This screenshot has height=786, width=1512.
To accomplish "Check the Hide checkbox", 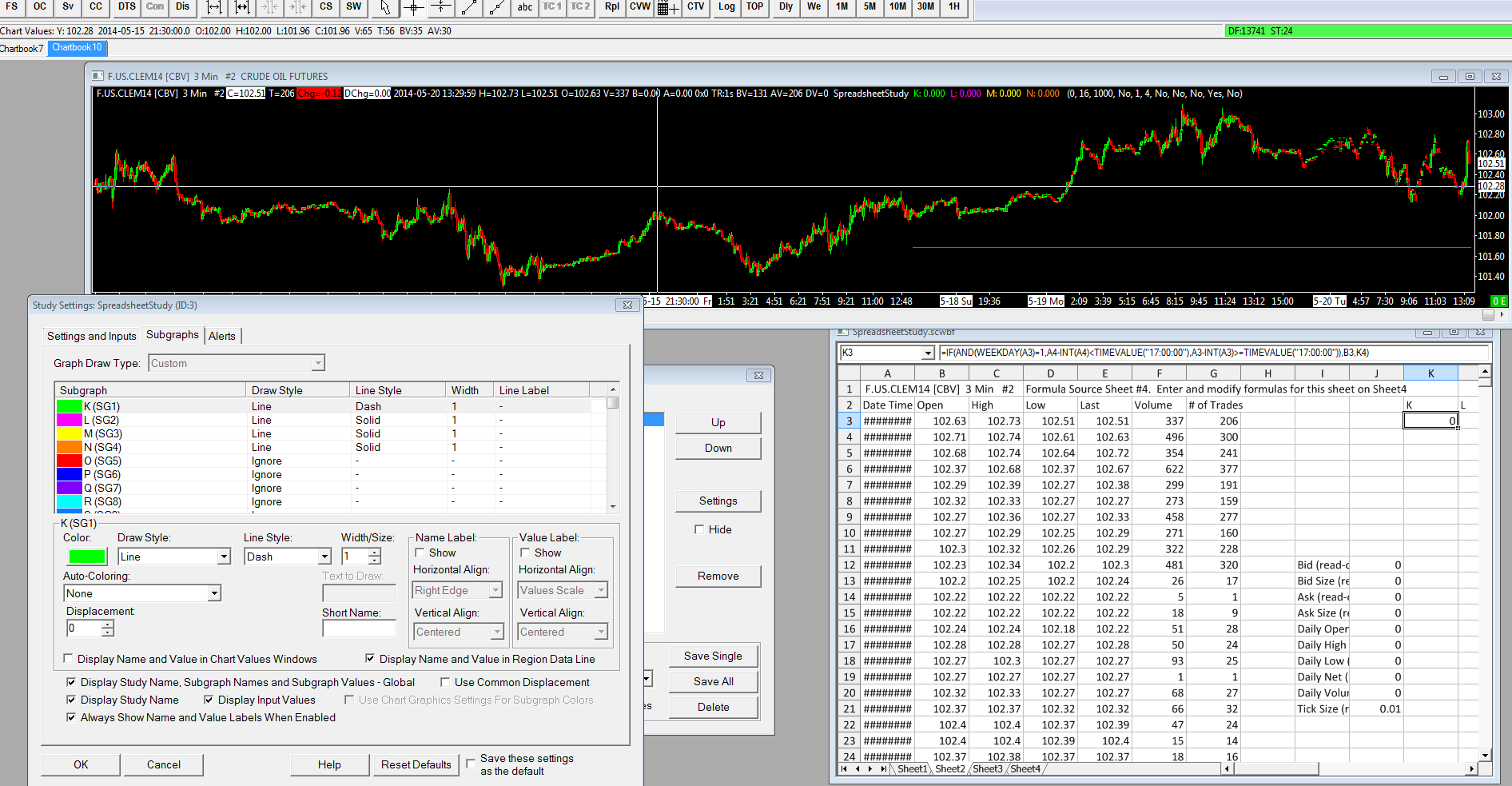I will tap(699, 529).
